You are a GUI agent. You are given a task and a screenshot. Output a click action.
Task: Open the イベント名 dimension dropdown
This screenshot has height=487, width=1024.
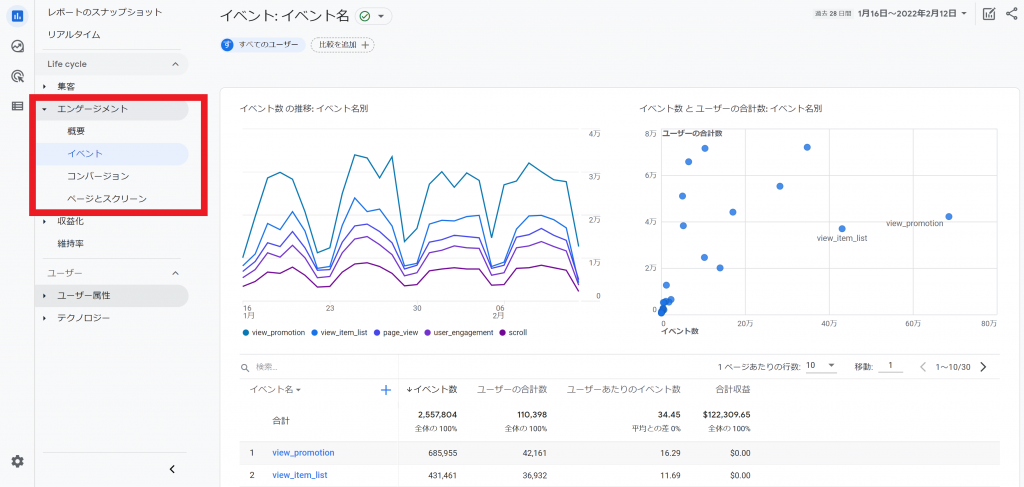(x=275, y=390)
